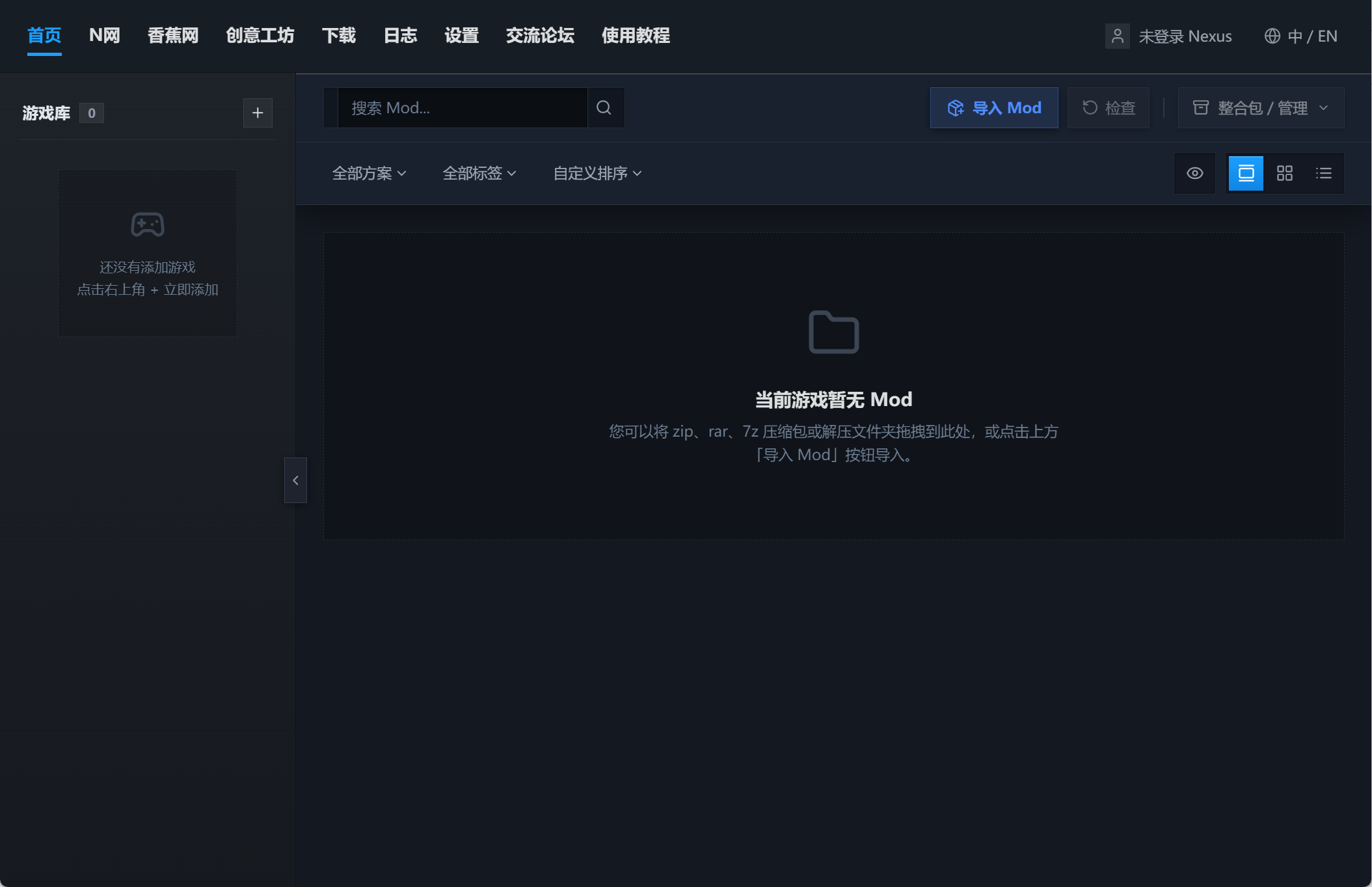Open the 使用教程 tab
The width and height of the screenshot is (1372, 887).
[636, 36]
